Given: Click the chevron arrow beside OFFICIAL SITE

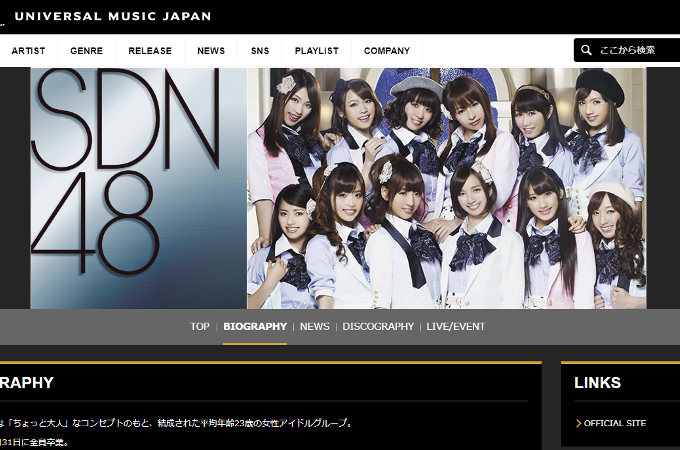Looking at the screenshot, I should pos(579,423).
